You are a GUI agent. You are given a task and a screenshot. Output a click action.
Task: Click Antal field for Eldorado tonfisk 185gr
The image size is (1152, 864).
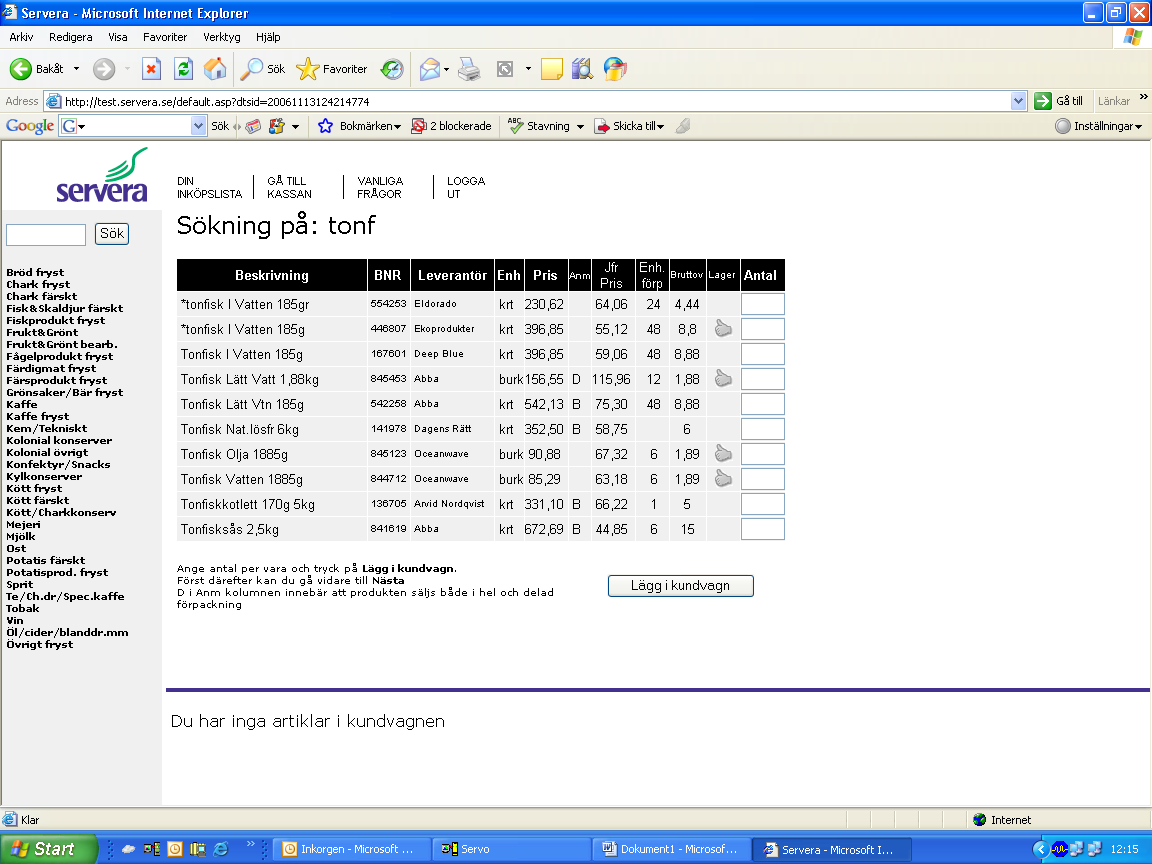763,304
